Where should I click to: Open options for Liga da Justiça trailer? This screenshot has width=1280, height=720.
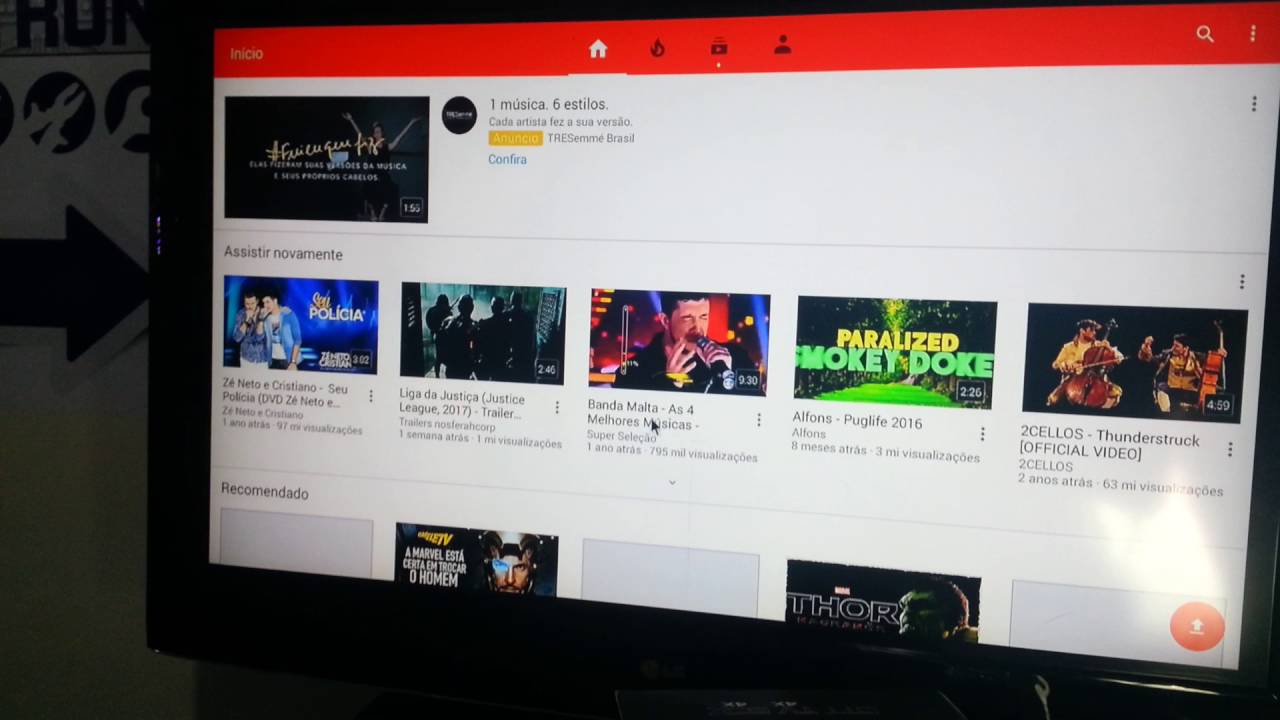coord(557,407)
